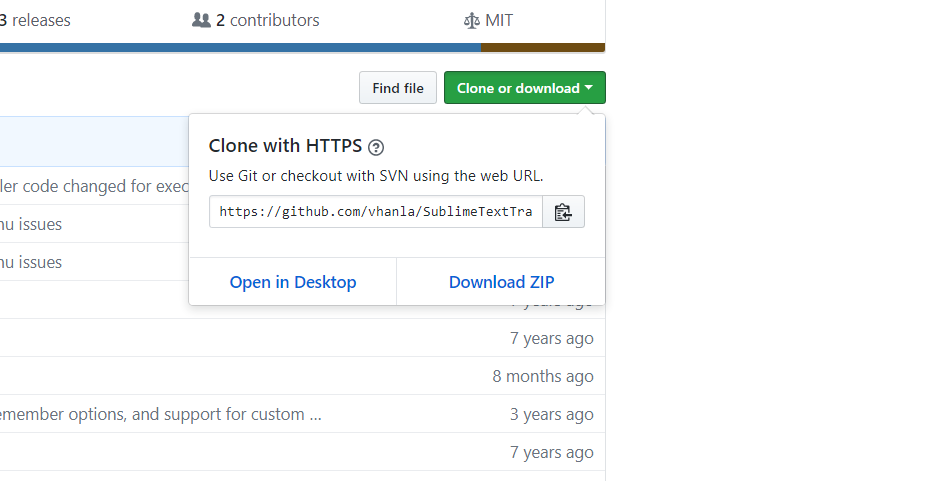Choose Open in Desktop
This screenshot has height=481, width=945.
click(293, 282)
